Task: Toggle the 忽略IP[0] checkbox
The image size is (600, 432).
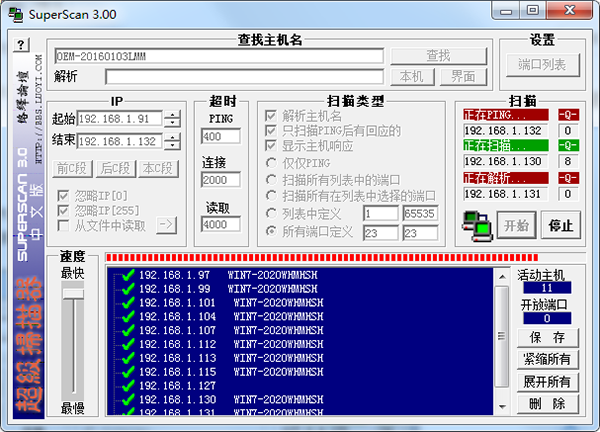Action: [x=65, y=194]
